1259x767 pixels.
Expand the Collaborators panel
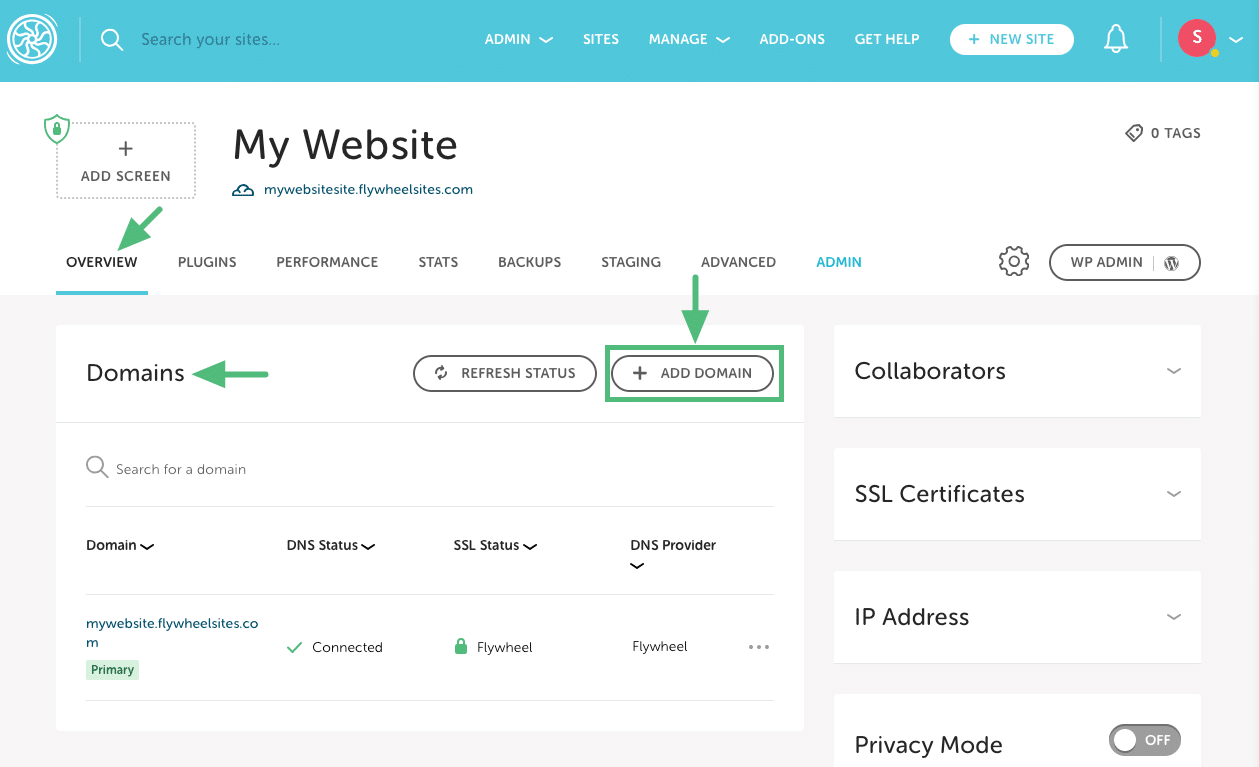1173,371
